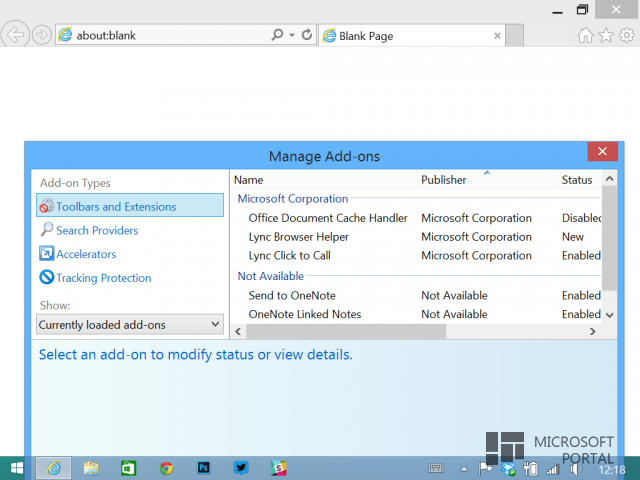
Task: Open File Explorer from taskbar
Action: 91,468
